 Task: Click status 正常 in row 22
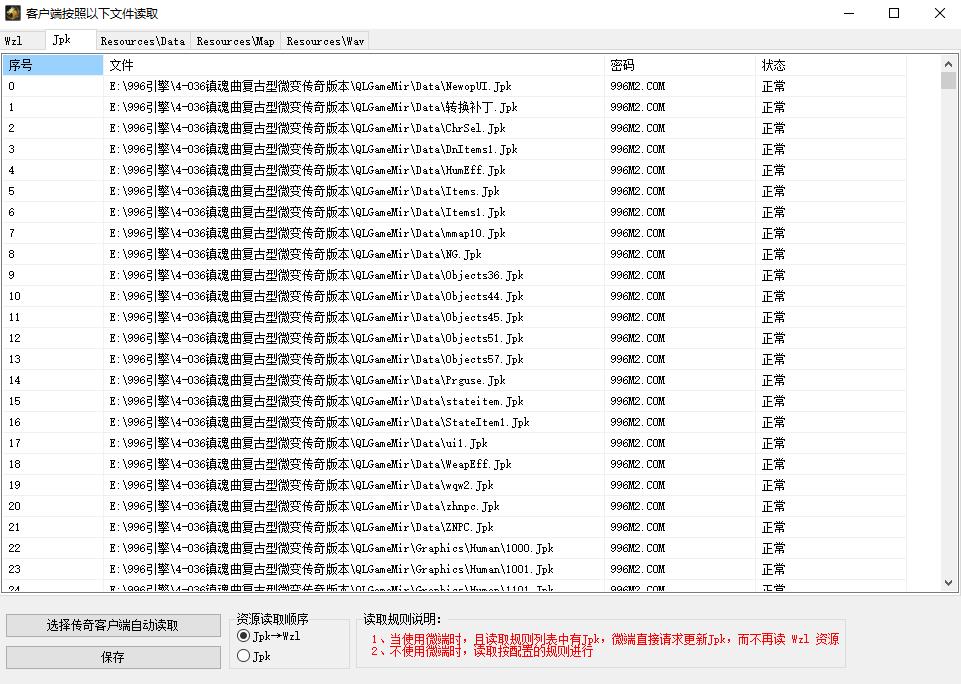(x=773, y=548)
